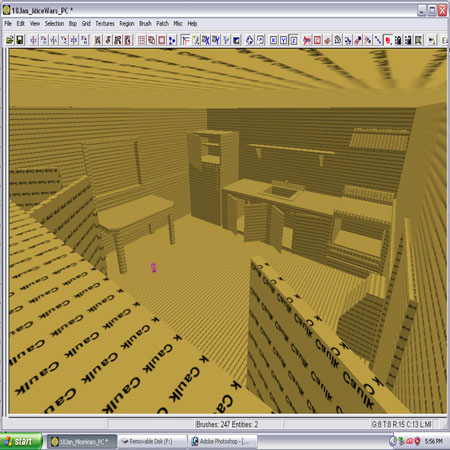Activate the red X clipper icon
450x450 pixels.
point(307,40)
